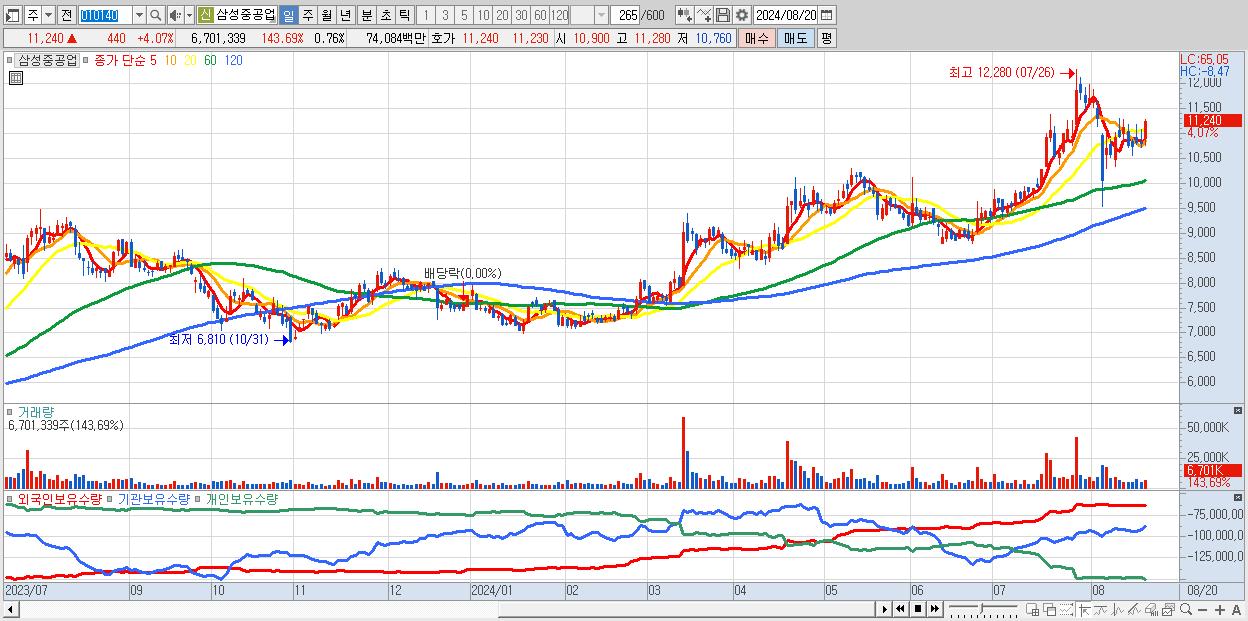Select the 일 daily period toggle
This screenshot has width=1248, height=621.
(288, 15)
